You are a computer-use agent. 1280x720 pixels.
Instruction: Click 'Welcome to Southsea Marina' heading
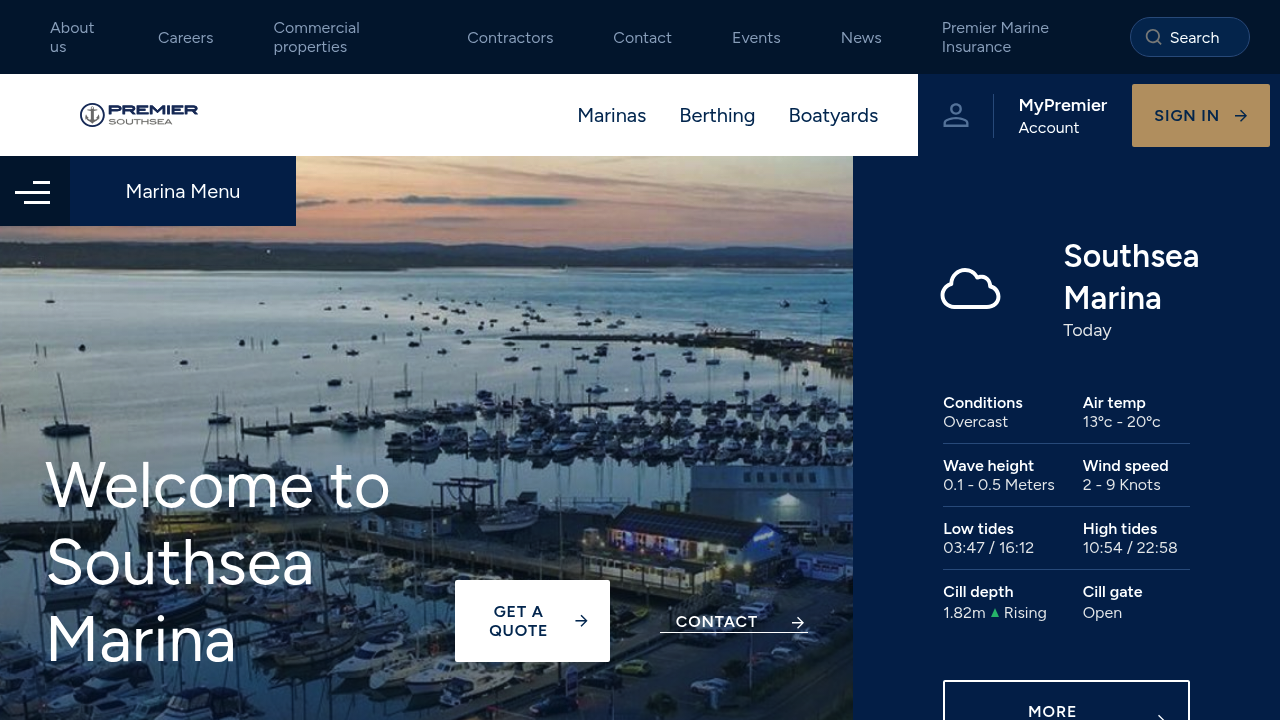(218, 562)
